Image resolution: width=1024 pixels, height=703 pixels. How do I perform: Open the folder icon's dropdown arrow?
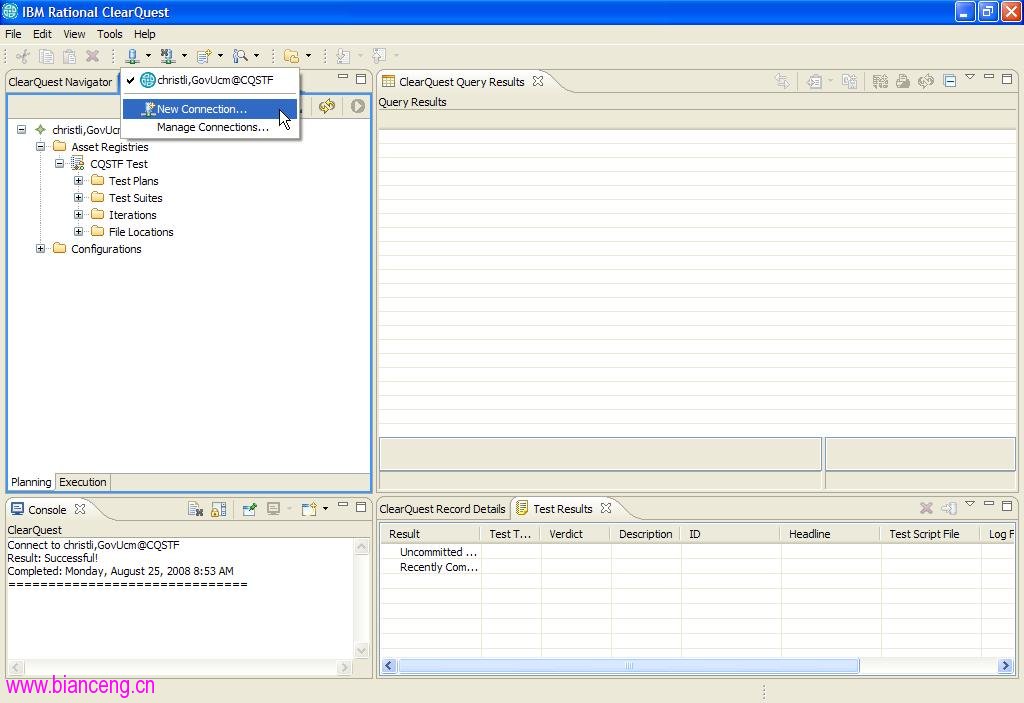(308, 56)
